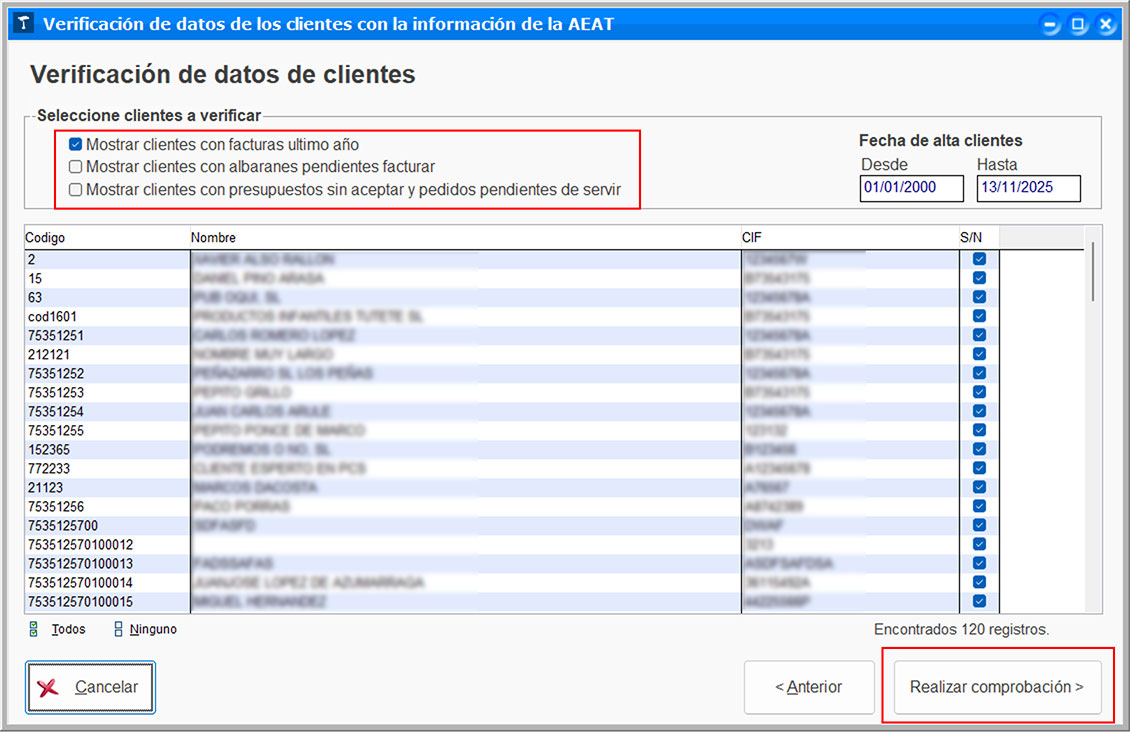The height and width of the screenshot is (732, 1130).
Task: Uncheck S/N box for client code 2
Action: pyautogui.click(x=979, y=259)
